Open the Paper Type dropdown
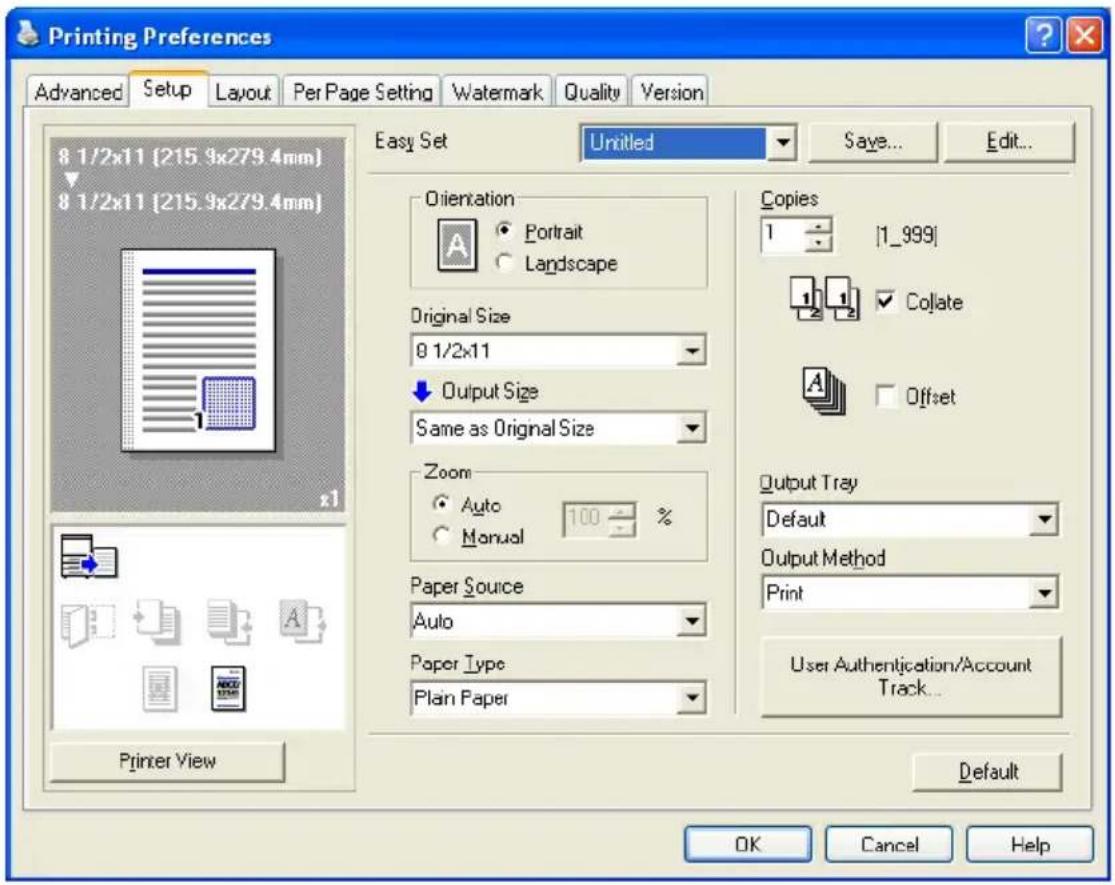 pyautogui.click(x=558, y=698)
